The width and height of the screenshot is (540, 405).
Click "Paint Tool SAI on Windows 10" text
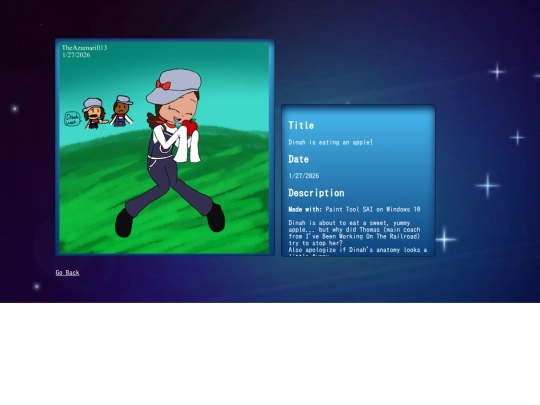[373, 209]
